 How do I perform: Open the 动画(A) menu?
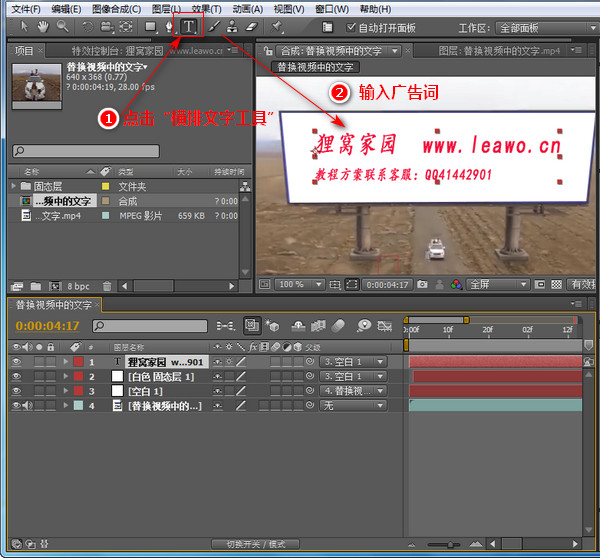pyautogui.click(x=248, y=9)
